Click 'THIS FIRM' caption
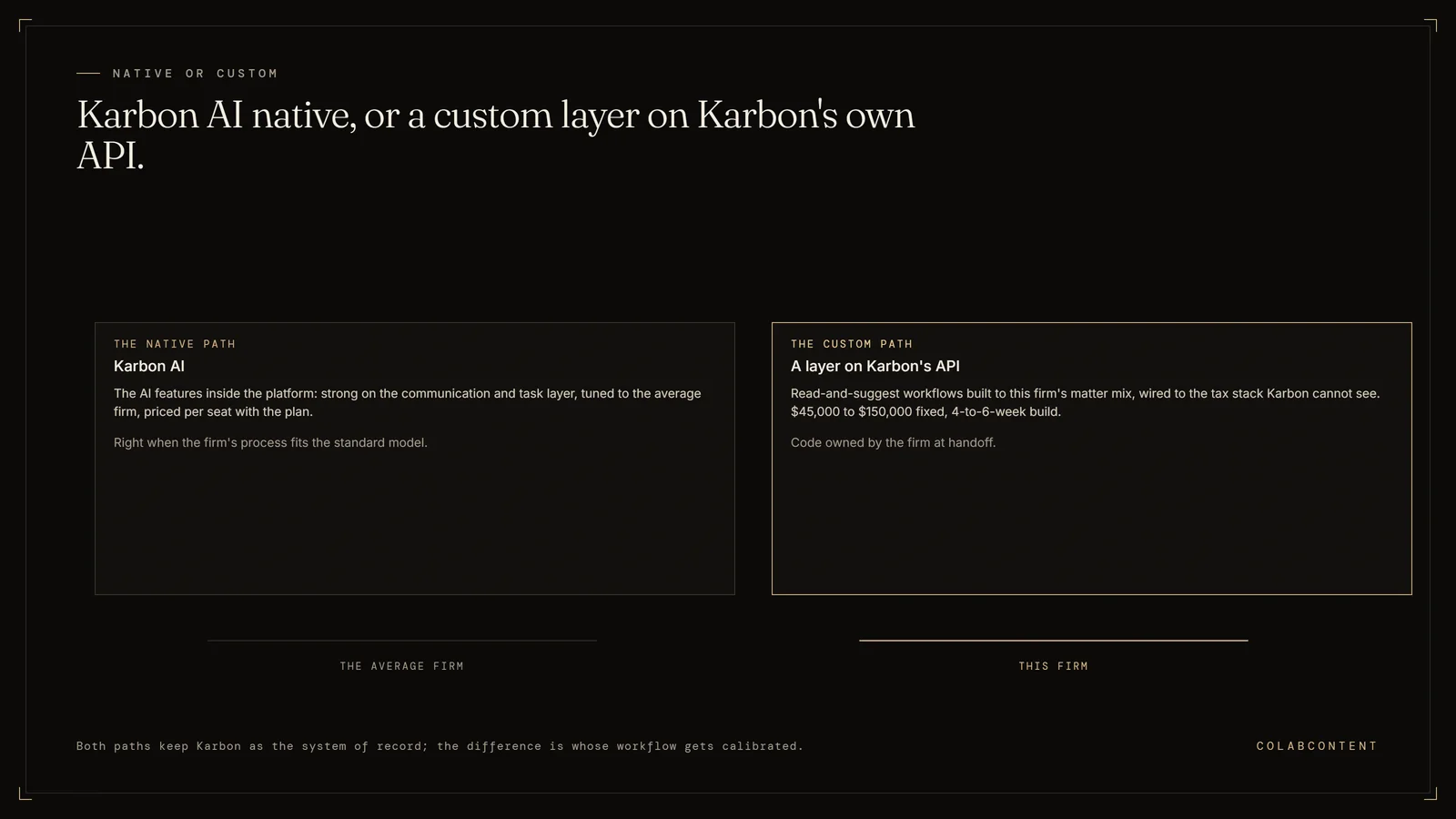The image size is (1456, 819). click(x=1054, y=666)
